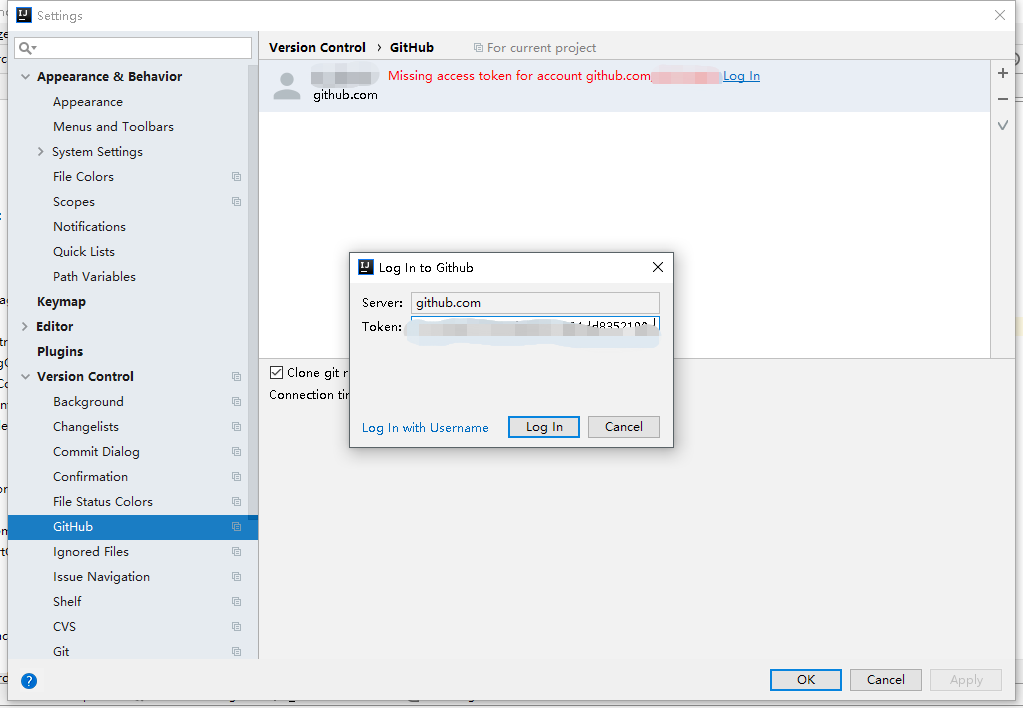Open the search history dropdown arrow

34,48
